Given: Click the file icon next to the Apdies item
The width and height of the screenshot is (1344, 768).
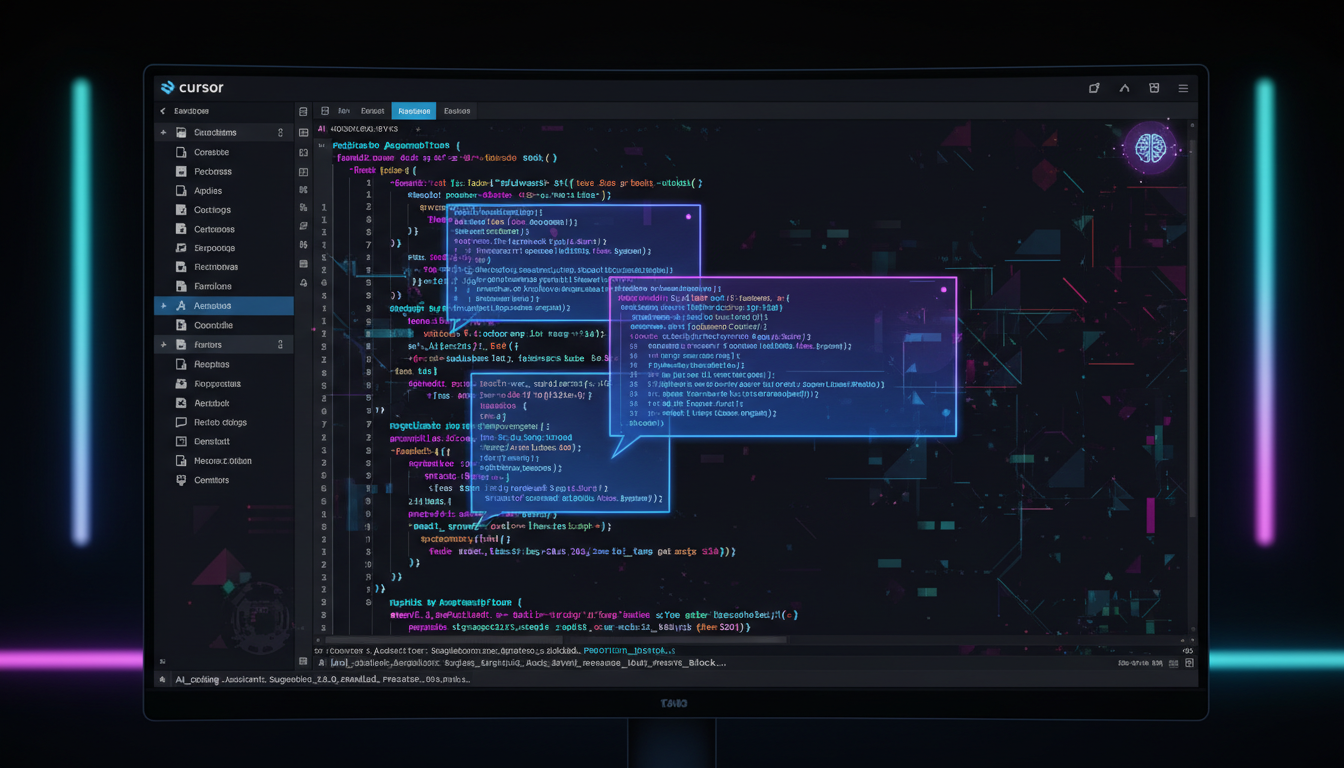Looking at the screenshot, I should pyautogui.click(x=181, y=190).
